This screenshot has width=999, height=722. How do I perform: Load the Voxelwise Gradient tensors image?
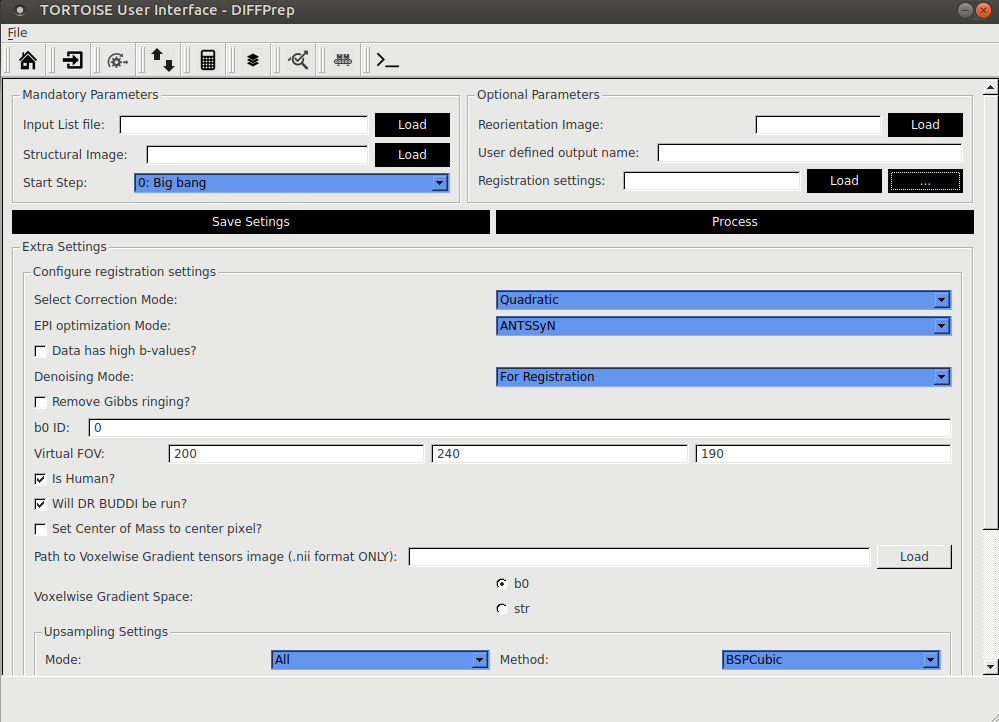point(914,557)
